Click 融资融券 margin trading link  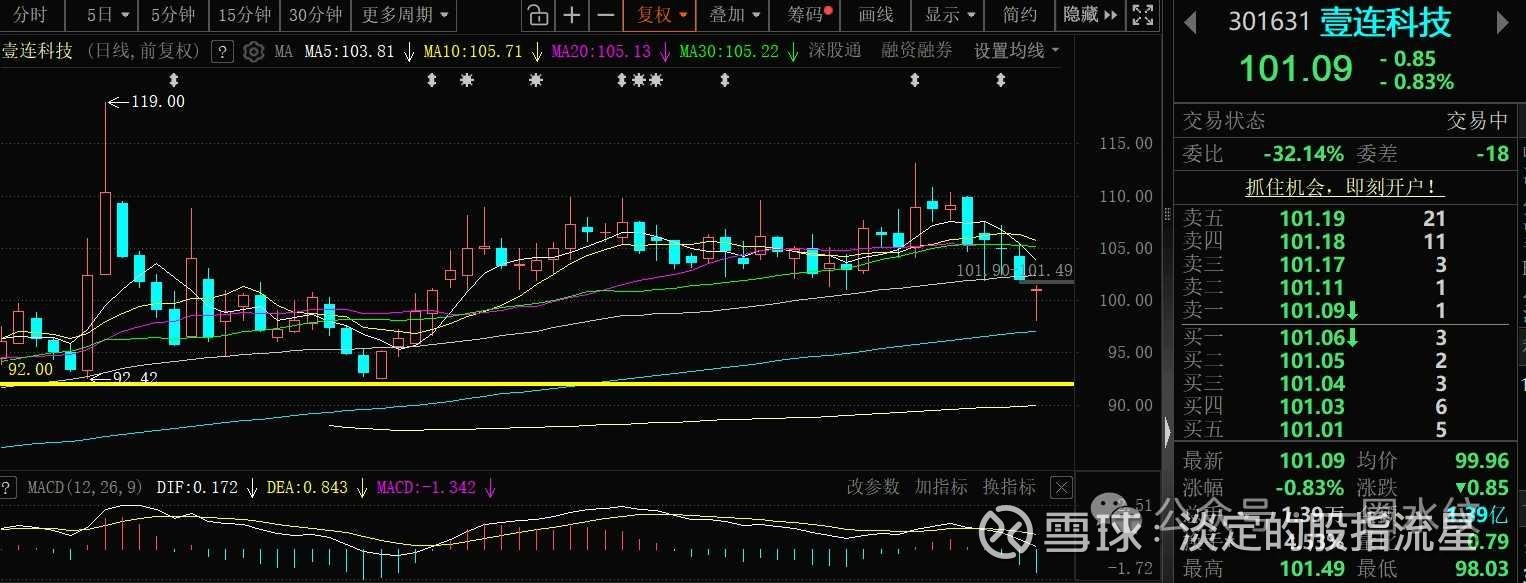point(917,51)
